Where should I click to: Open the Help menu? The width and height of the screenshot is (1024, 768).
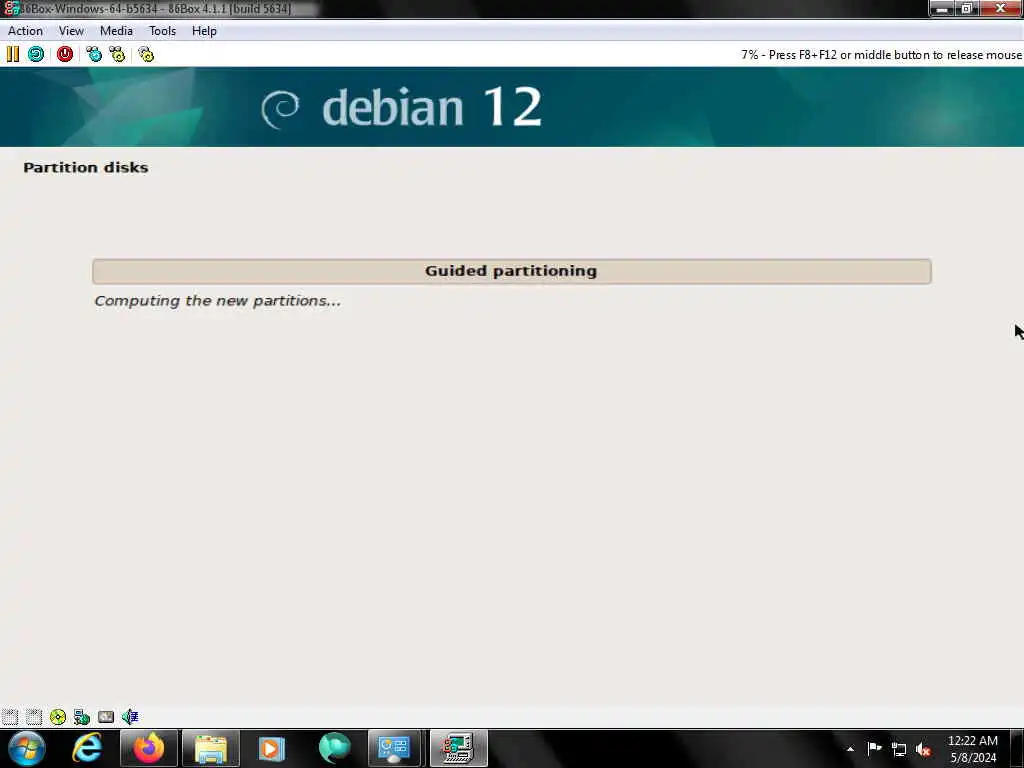tap(204, 31)
